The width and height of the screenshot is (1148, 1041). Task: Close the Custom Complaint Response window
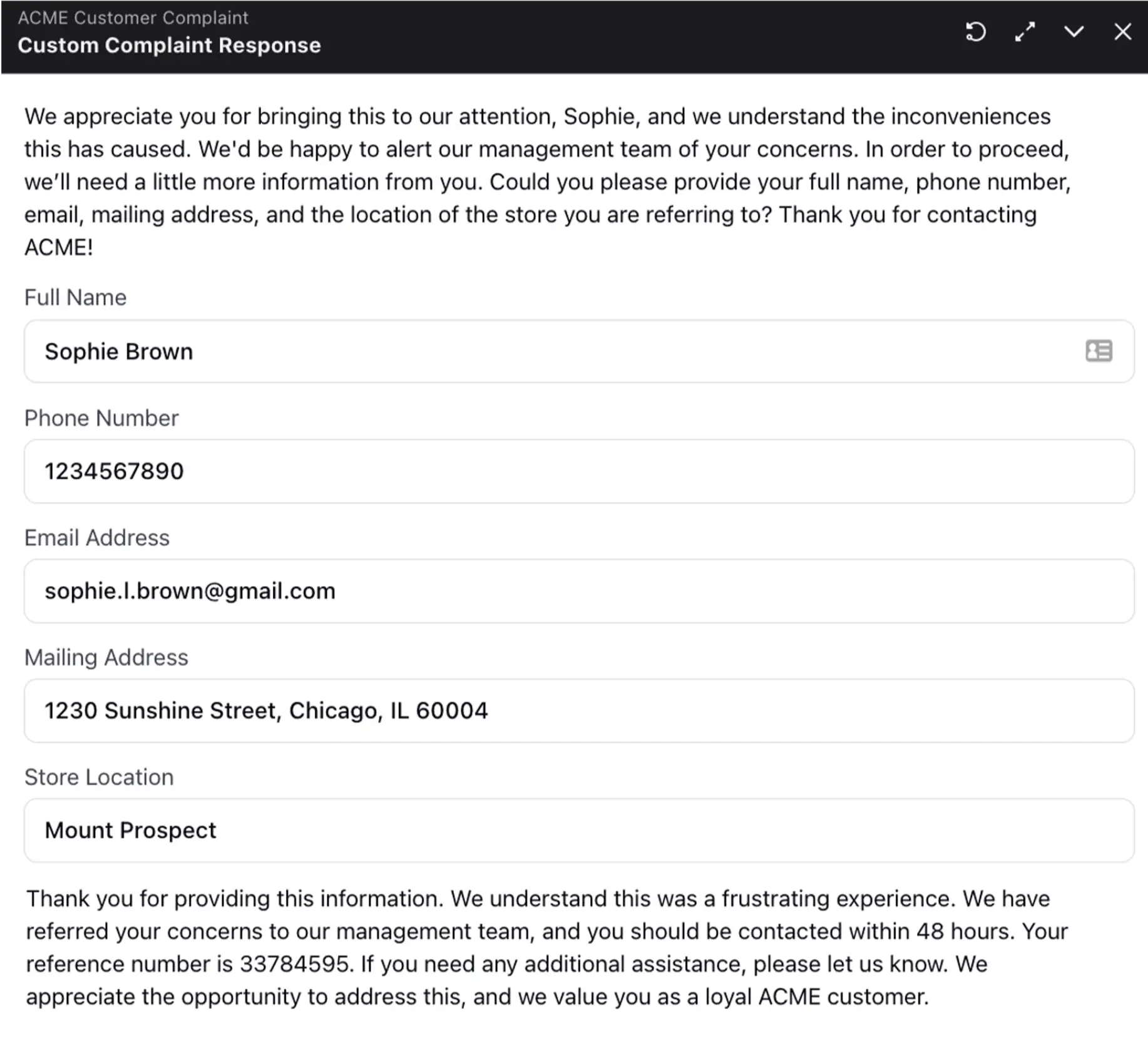coord(1123,31)
